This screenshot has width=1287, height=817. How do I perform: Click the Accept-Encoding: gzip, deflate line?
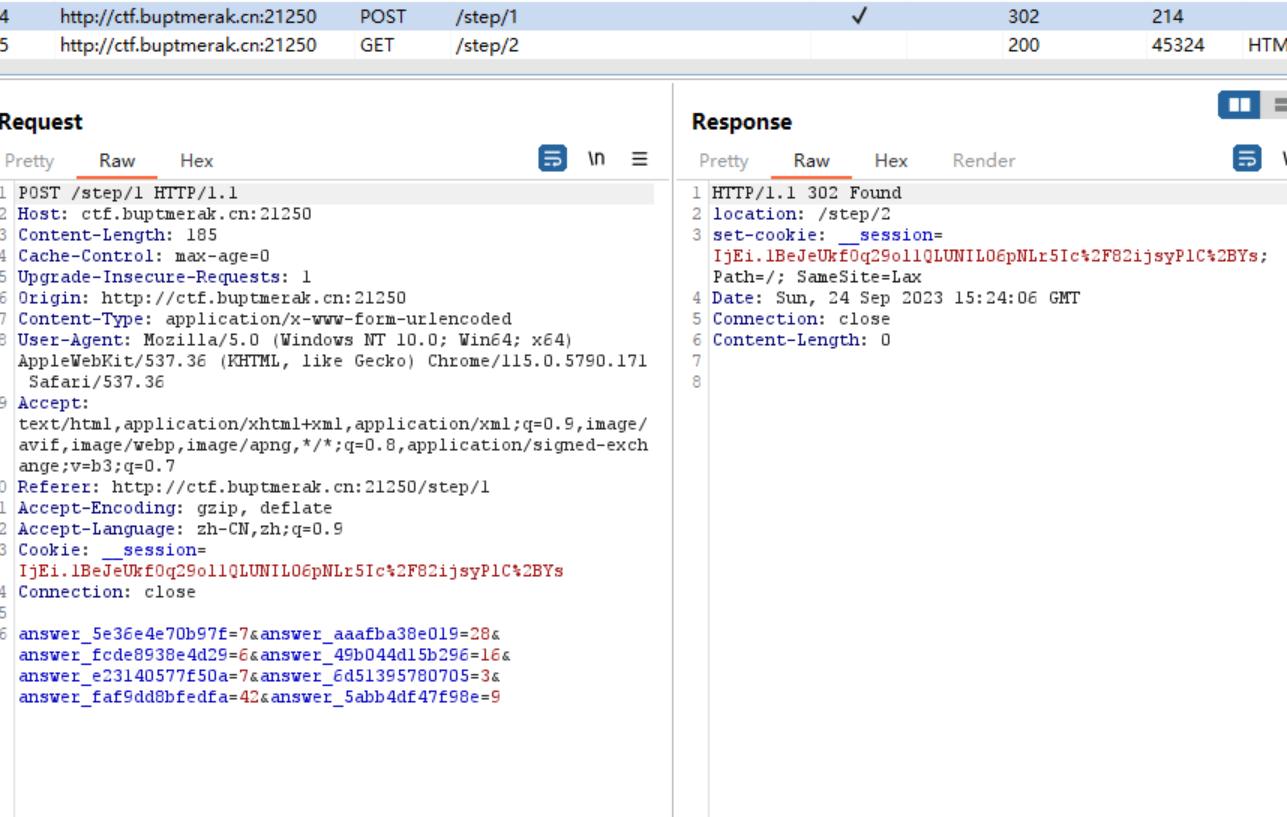(x=175, y=508)
